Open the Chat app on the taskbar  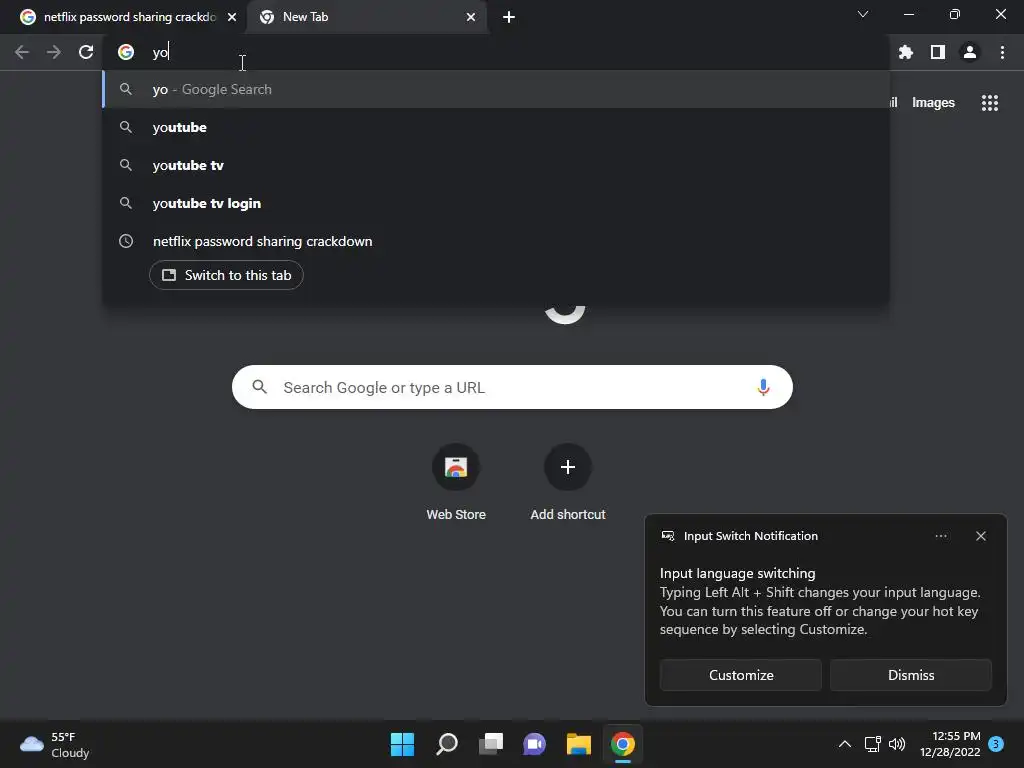pyautogui.click(x=534, y=744)
